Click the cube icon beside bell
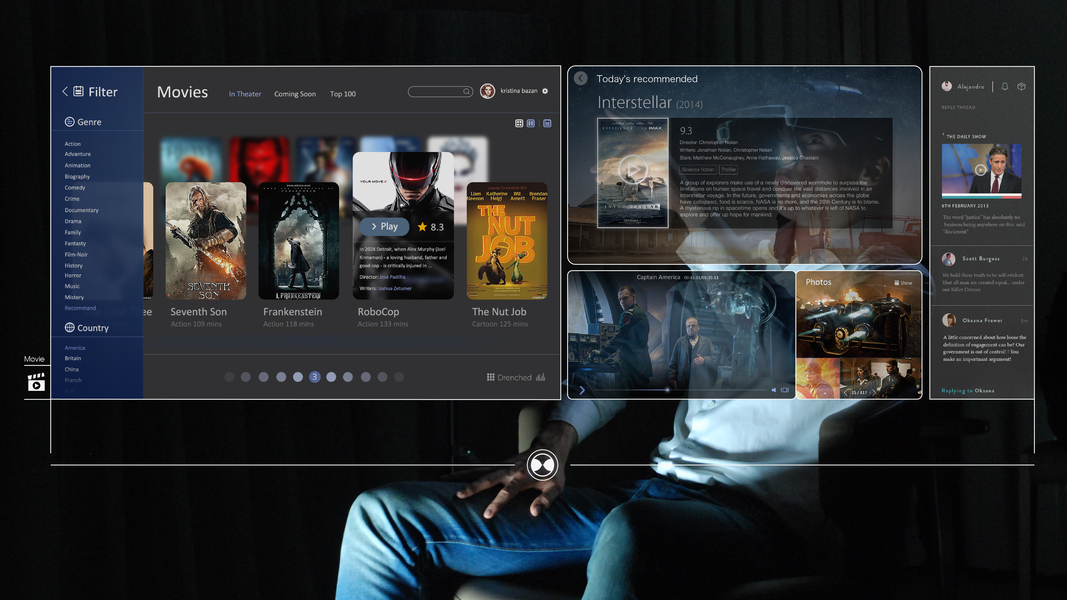 click(x=1021, y=86)
